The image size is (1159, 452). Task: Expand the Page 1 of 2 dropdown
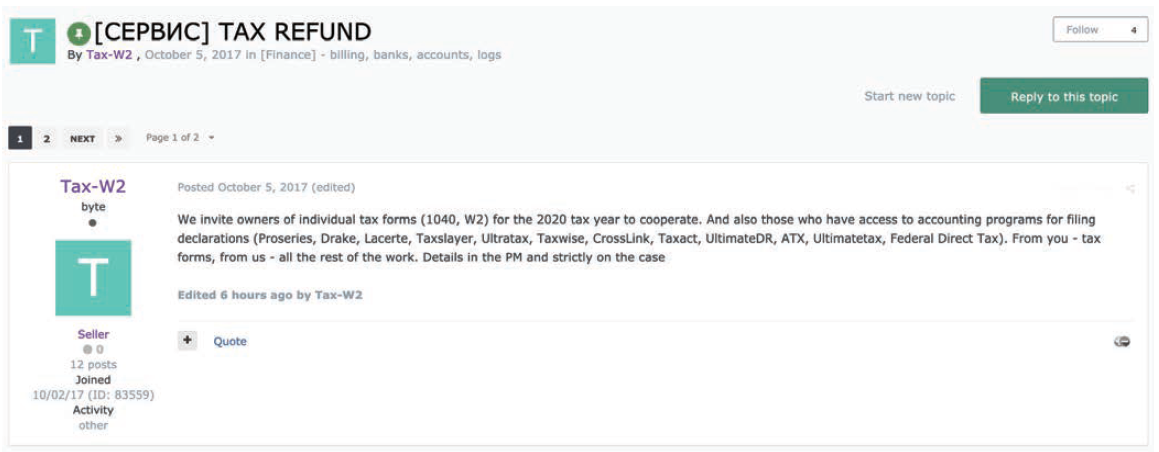coord(180,138)
